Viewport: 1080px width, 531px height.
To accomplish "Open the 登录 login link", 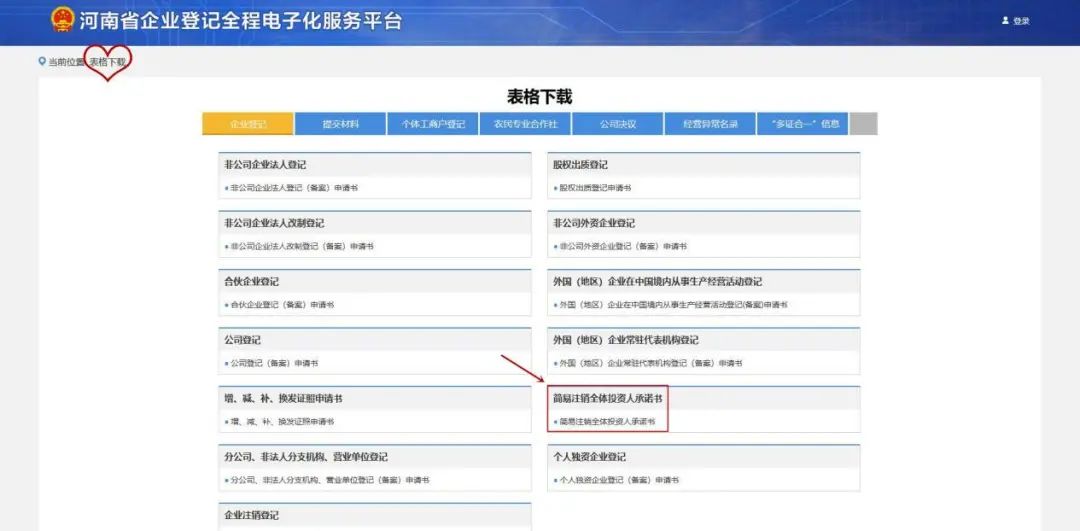I will 1021,21.
